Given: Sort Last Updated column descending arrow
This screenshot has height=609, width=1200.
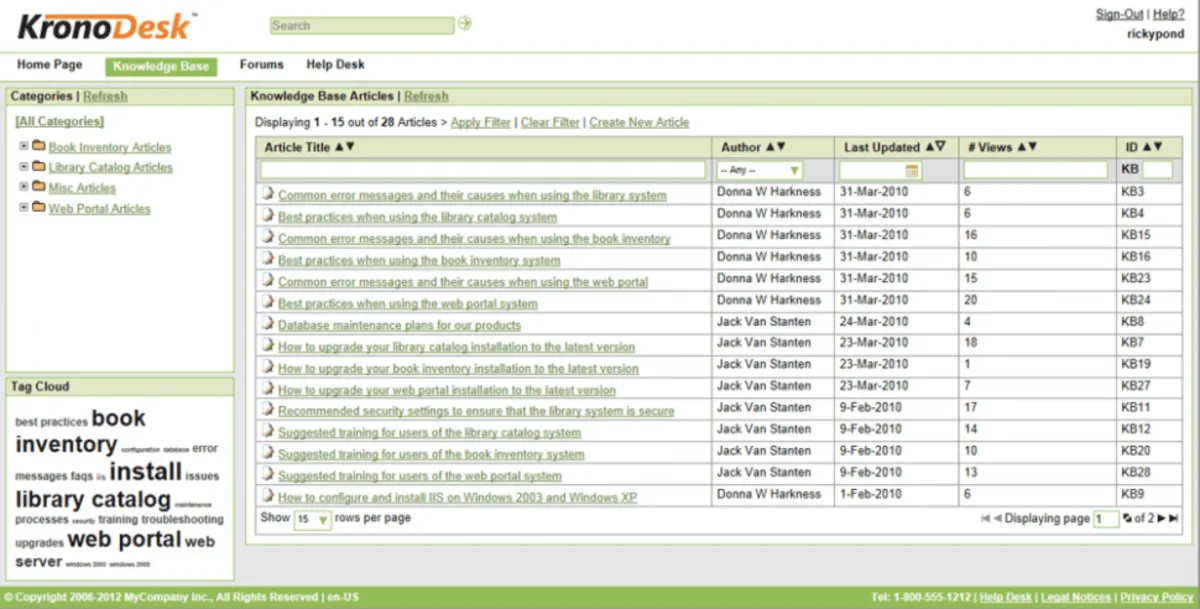Looking at the screenshot, I should click(940, 147).
